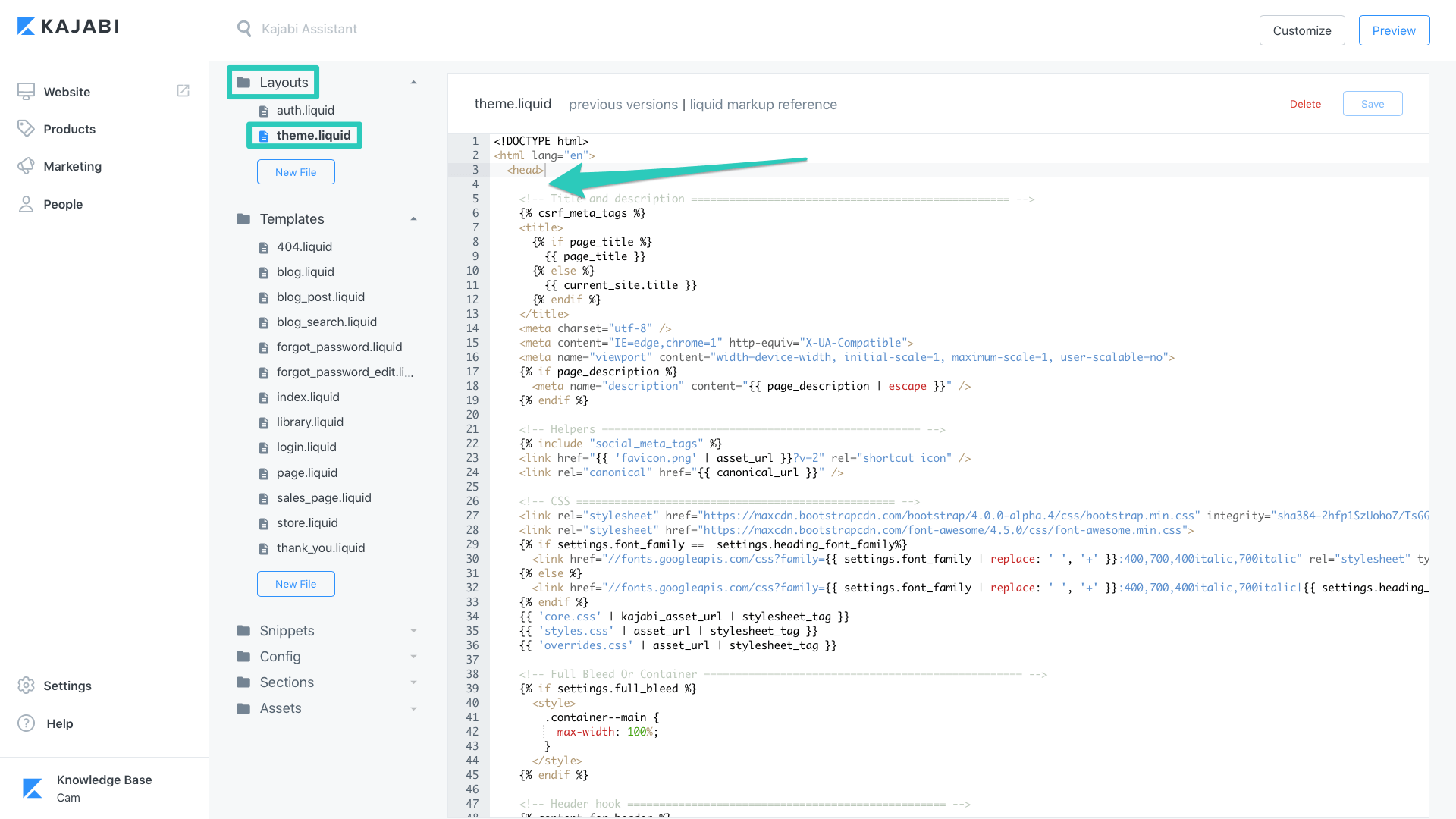Collapse the Layouts folder arrow

click(x=413, y=82)
